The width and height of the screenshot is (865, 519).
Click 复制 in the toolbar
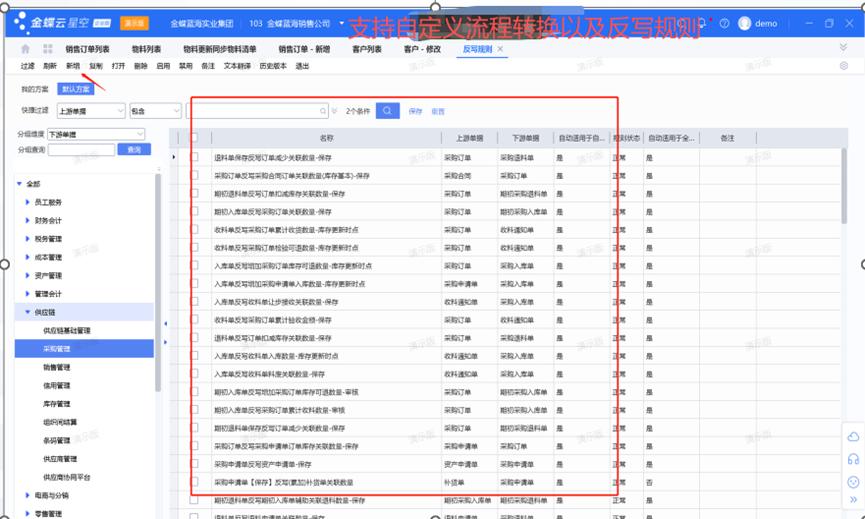96,66
